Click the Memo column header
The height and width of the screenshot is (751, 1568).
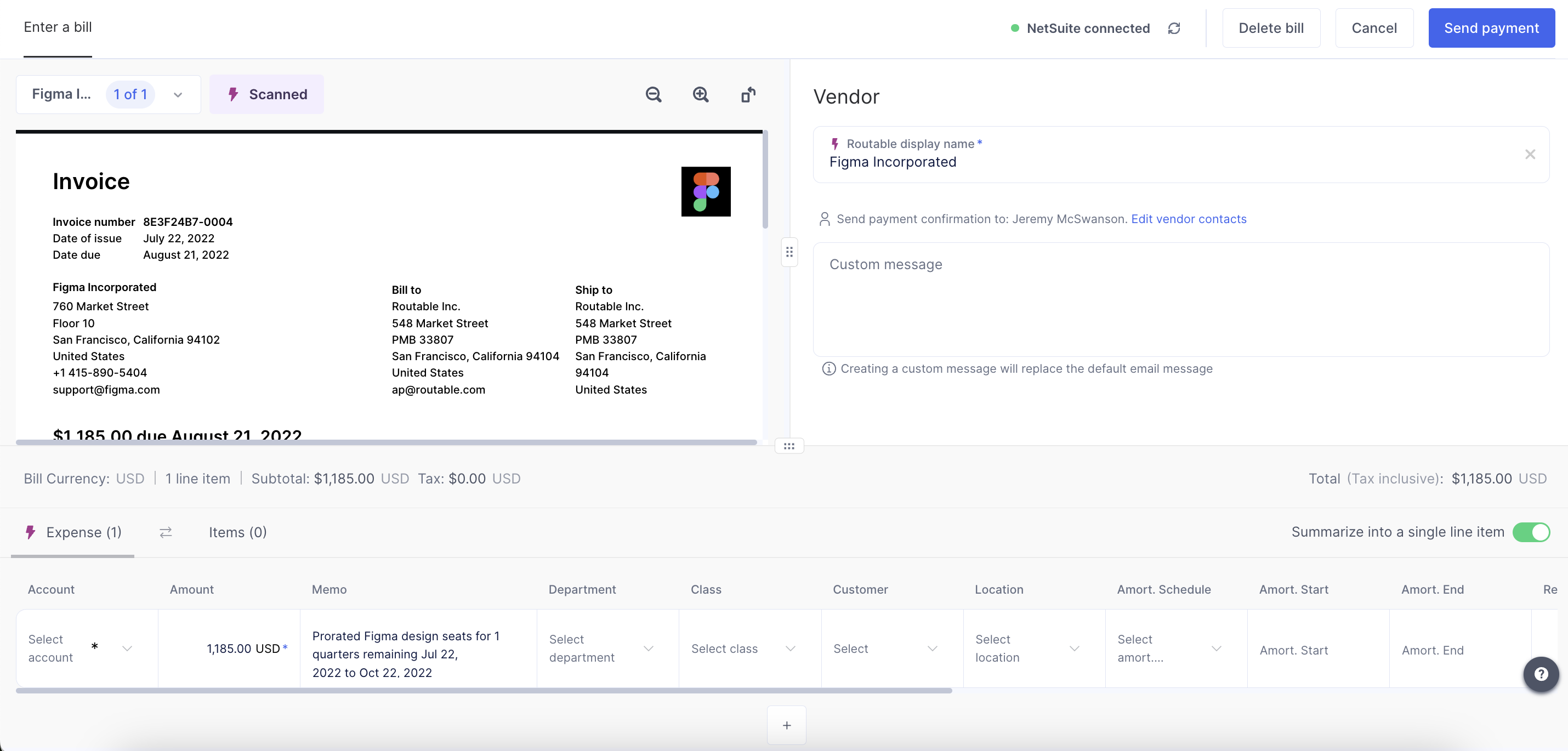coord(329,589)
